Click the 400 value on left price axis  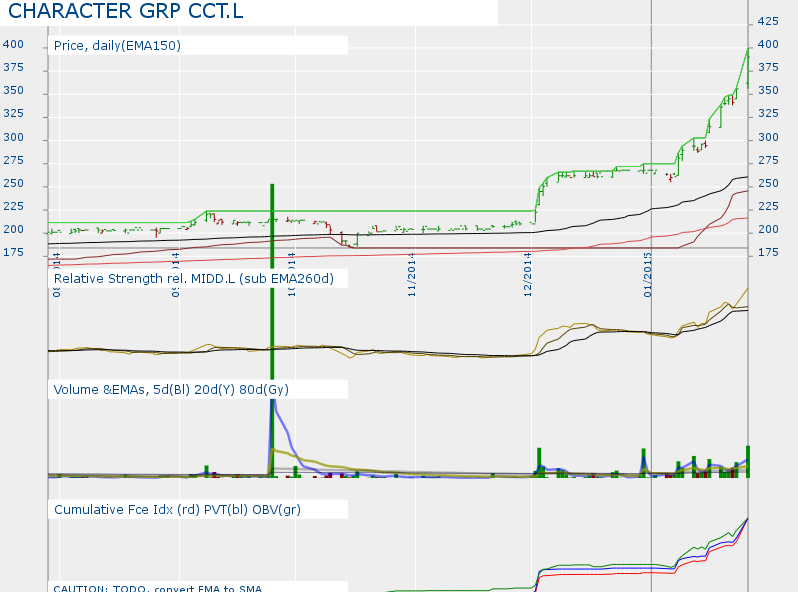13,44
